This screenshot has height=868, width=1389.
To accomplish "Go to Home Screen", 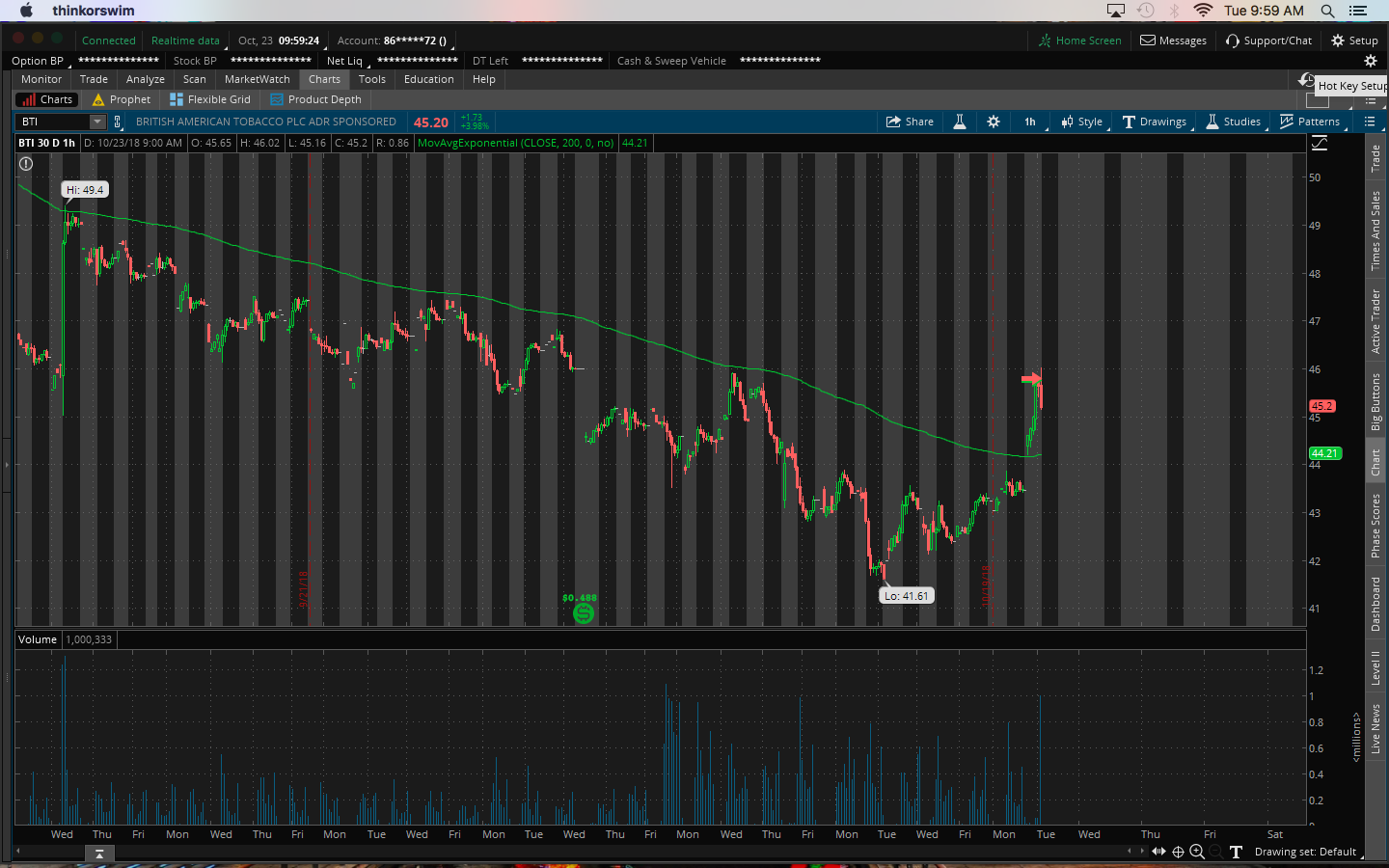I will pyautogui.click(x=1079, y=41).
